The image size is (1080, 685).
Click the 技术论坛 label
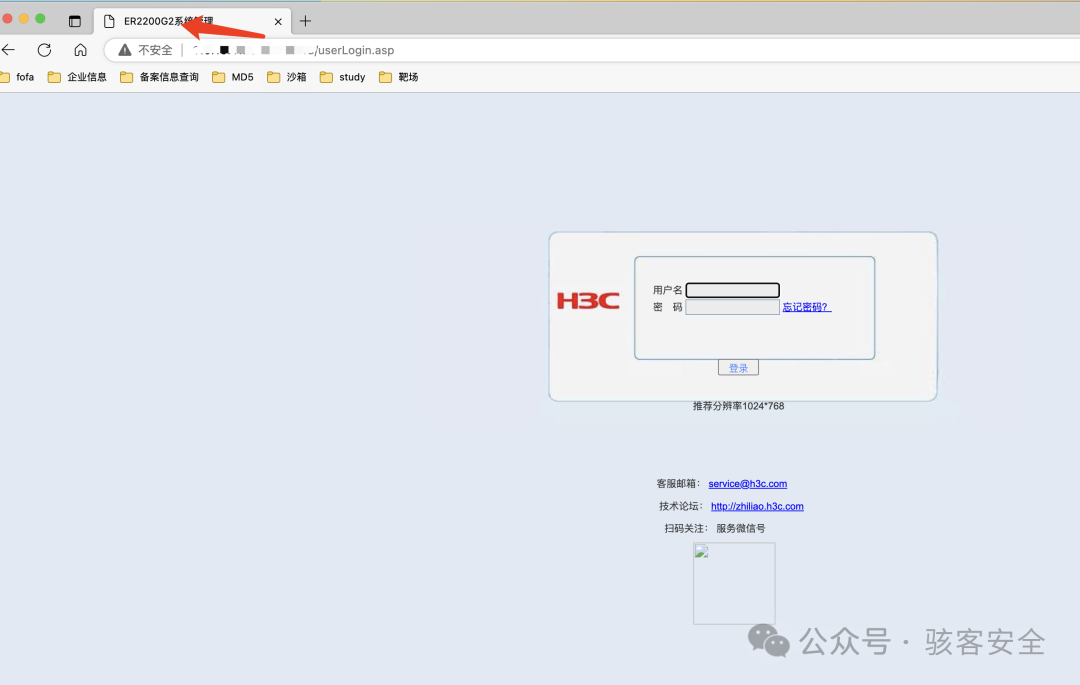[681, 506]
